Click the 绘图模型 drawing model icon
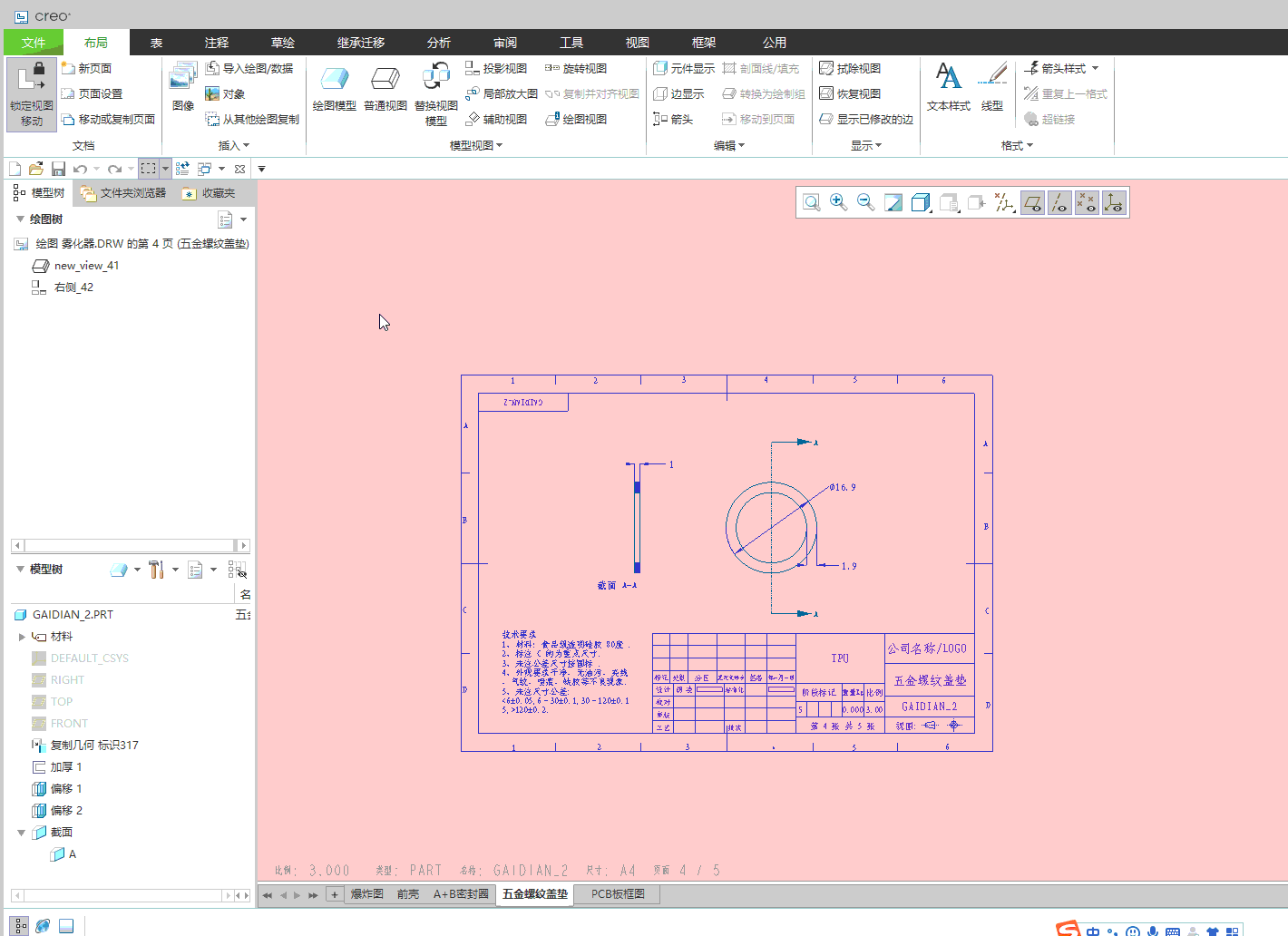Image resolution: width=1288 pixels, height=936 pixels. [x=335, y=88]
